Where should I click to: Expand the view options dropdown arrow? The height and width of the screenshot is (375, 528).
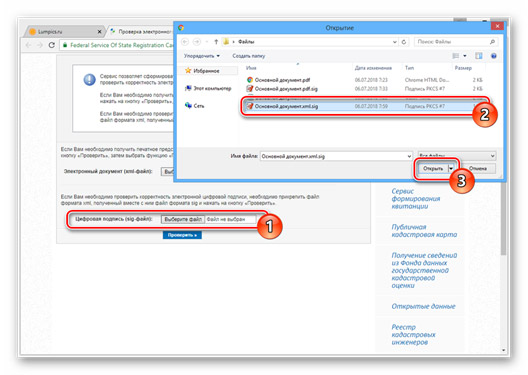point(465,56)
